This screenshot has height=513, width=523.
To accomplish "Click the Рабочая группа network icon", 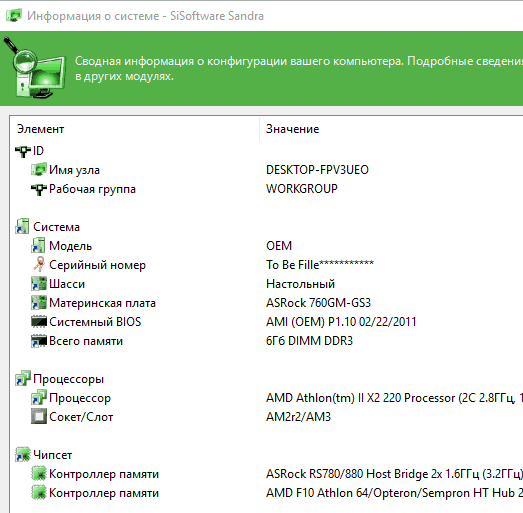I will (x=39, y=189).
